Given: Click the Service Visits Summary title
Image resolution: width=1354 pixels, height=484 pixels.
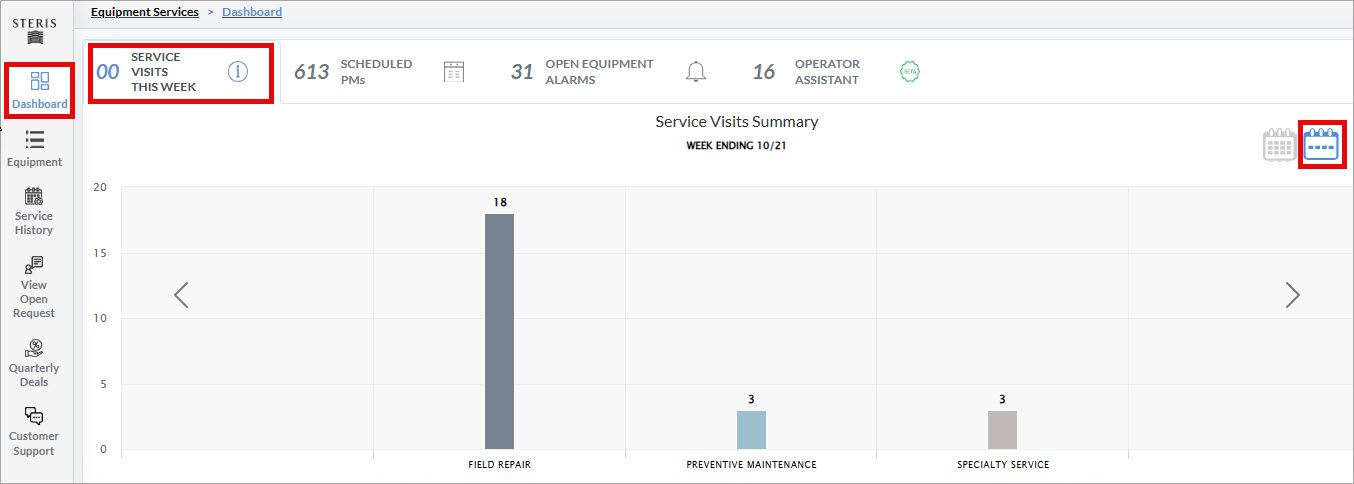Looking at the screenshot, I should pos(737,121).
